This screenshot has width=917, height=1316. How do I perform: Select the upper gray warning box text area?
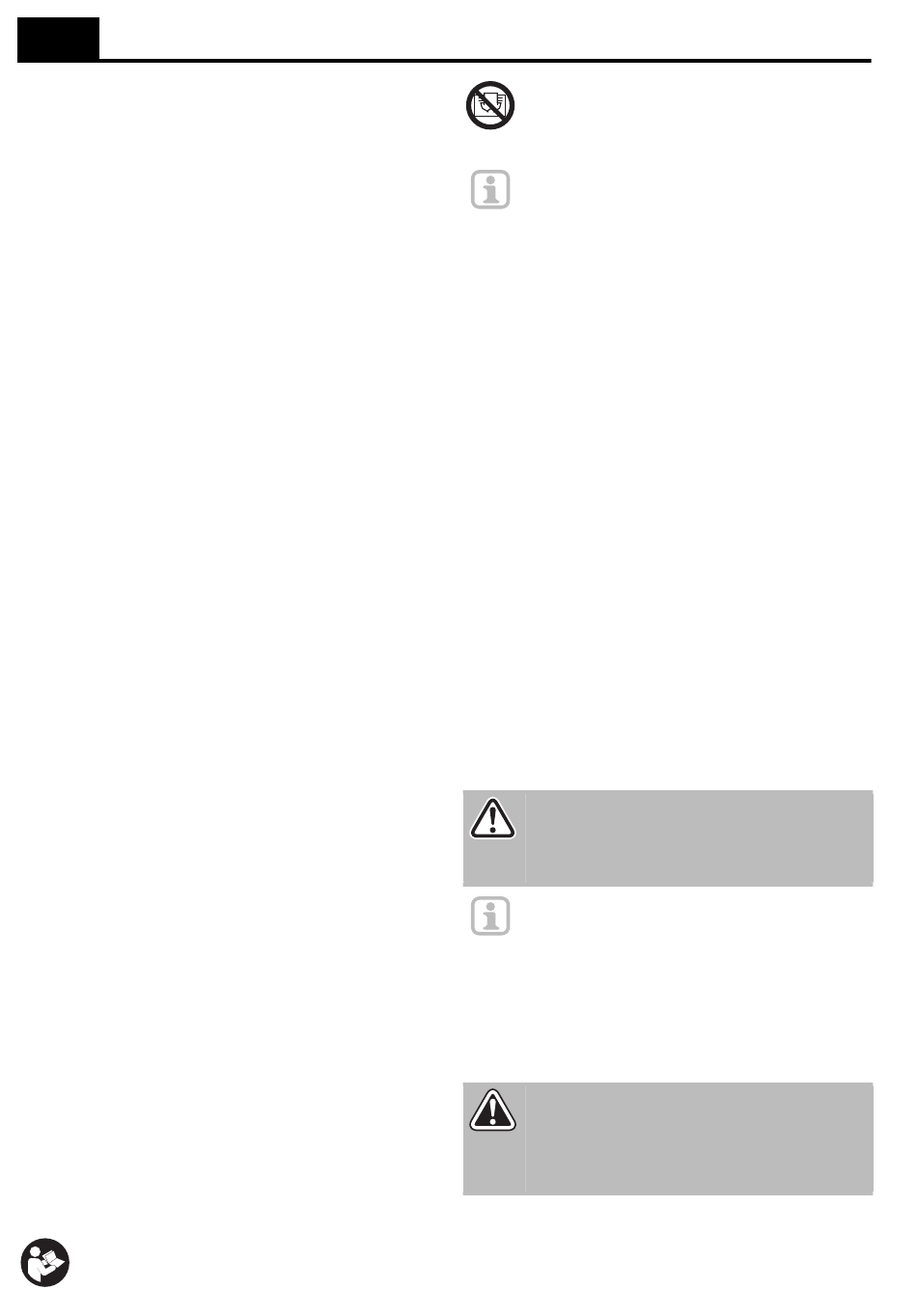coord(700,837)
